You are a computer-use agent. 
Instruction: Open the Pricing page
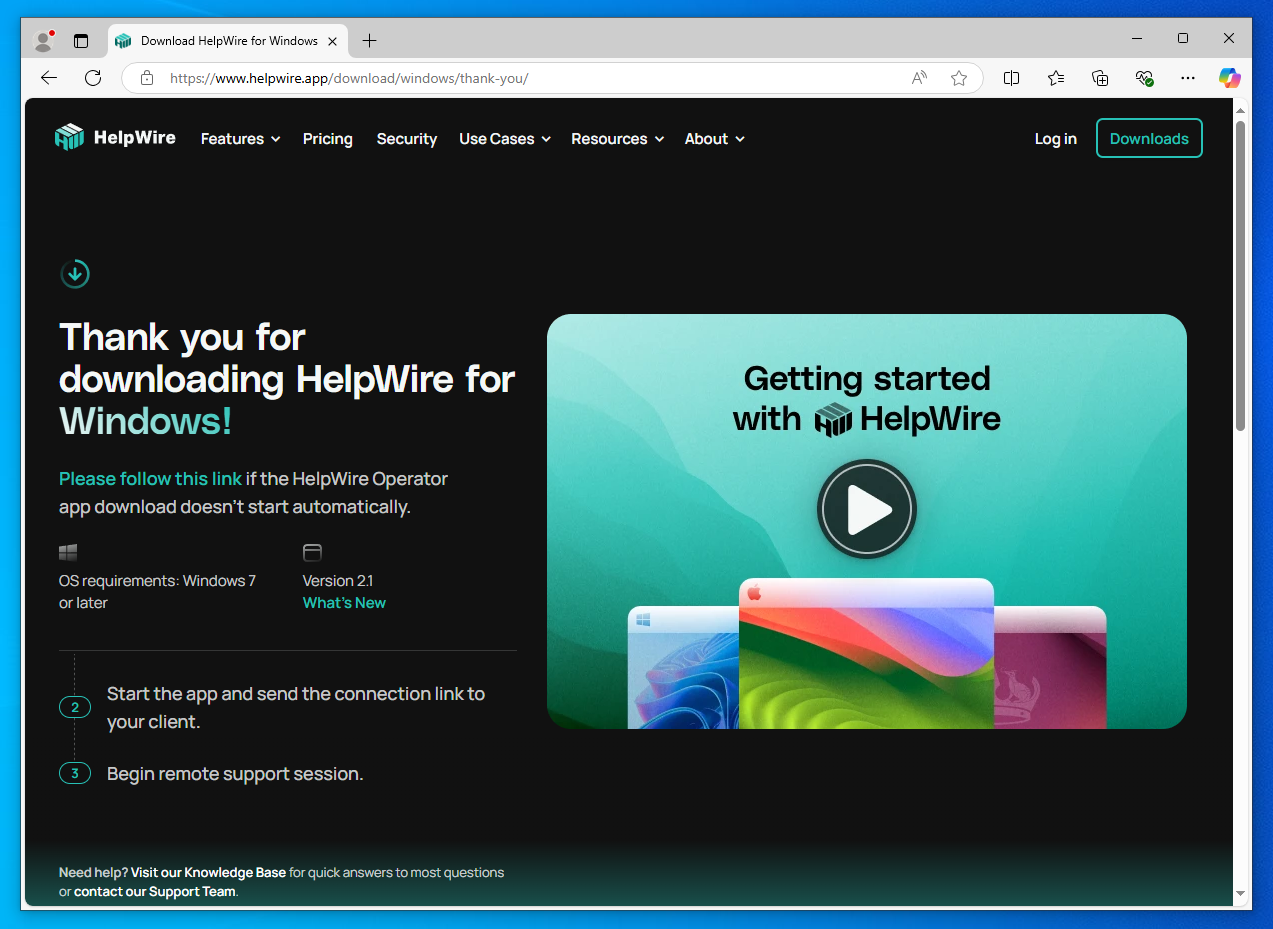328,139
